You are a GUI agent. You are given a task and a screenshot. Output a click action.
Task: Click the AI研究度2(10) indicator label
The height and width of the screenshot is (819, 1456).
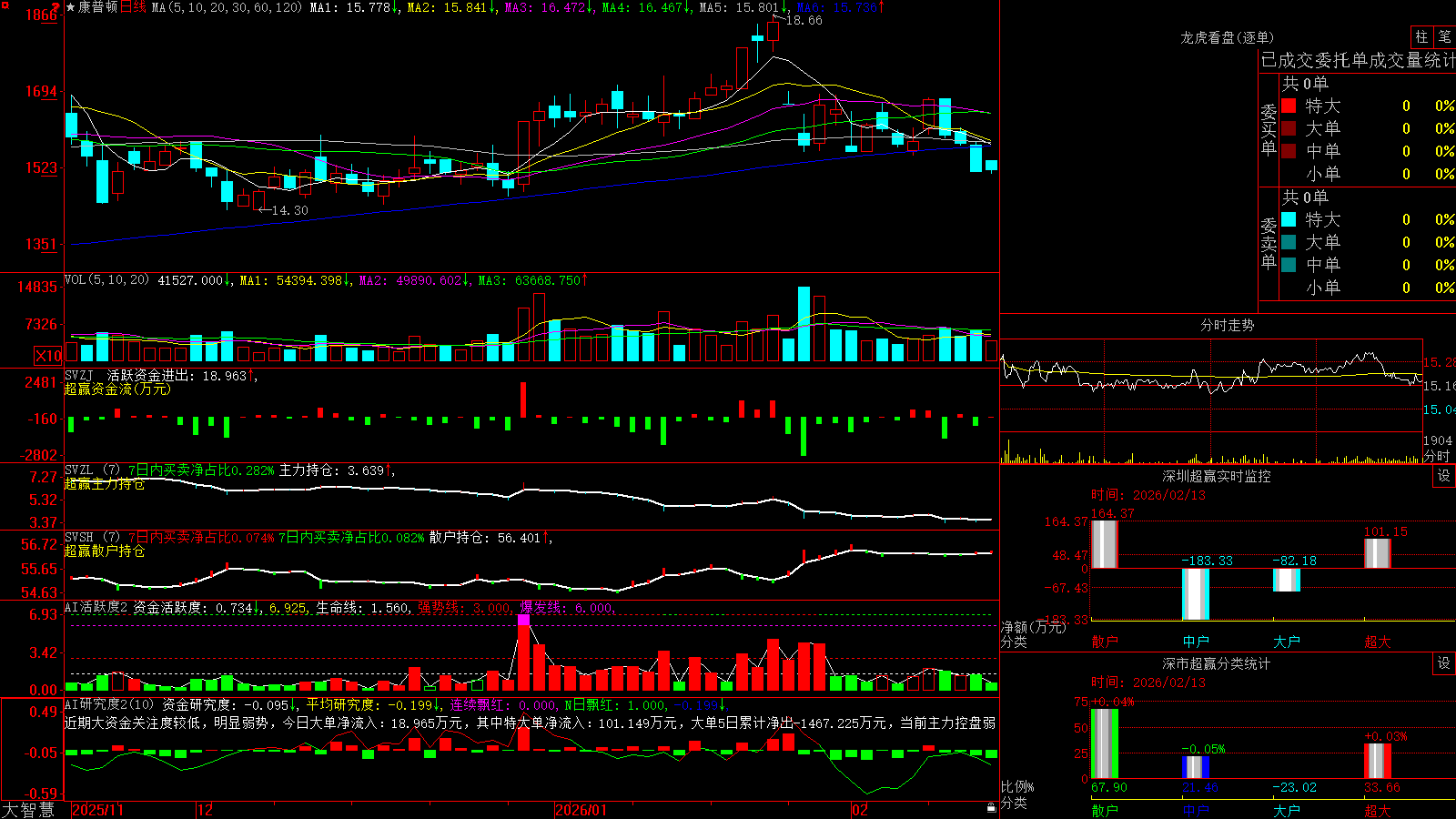point(109,704)
